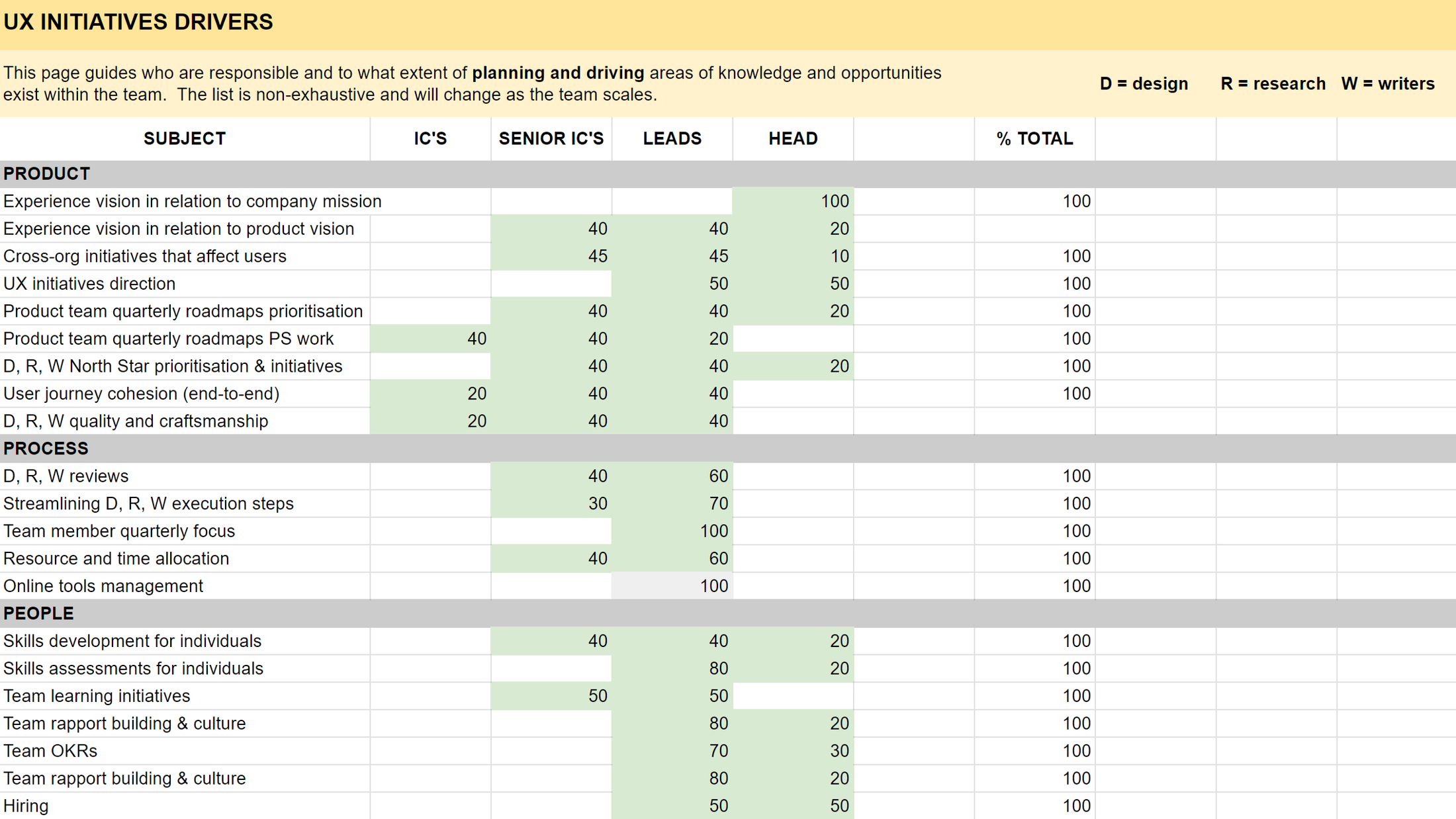This screenshot has height=819, width=1456.
Task: Select the PRODUCT section header row
Action: coord(46,174)
